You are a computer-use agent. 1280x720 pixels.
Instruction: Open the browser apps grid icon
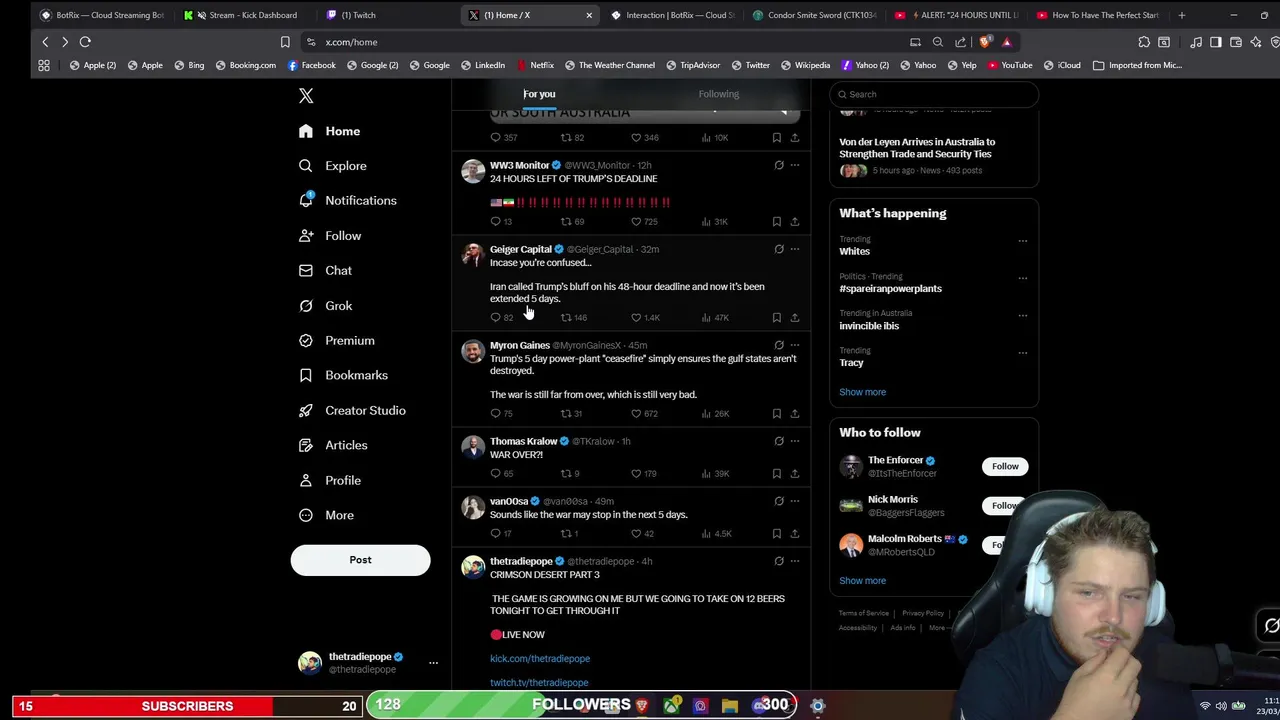[44, 65]
